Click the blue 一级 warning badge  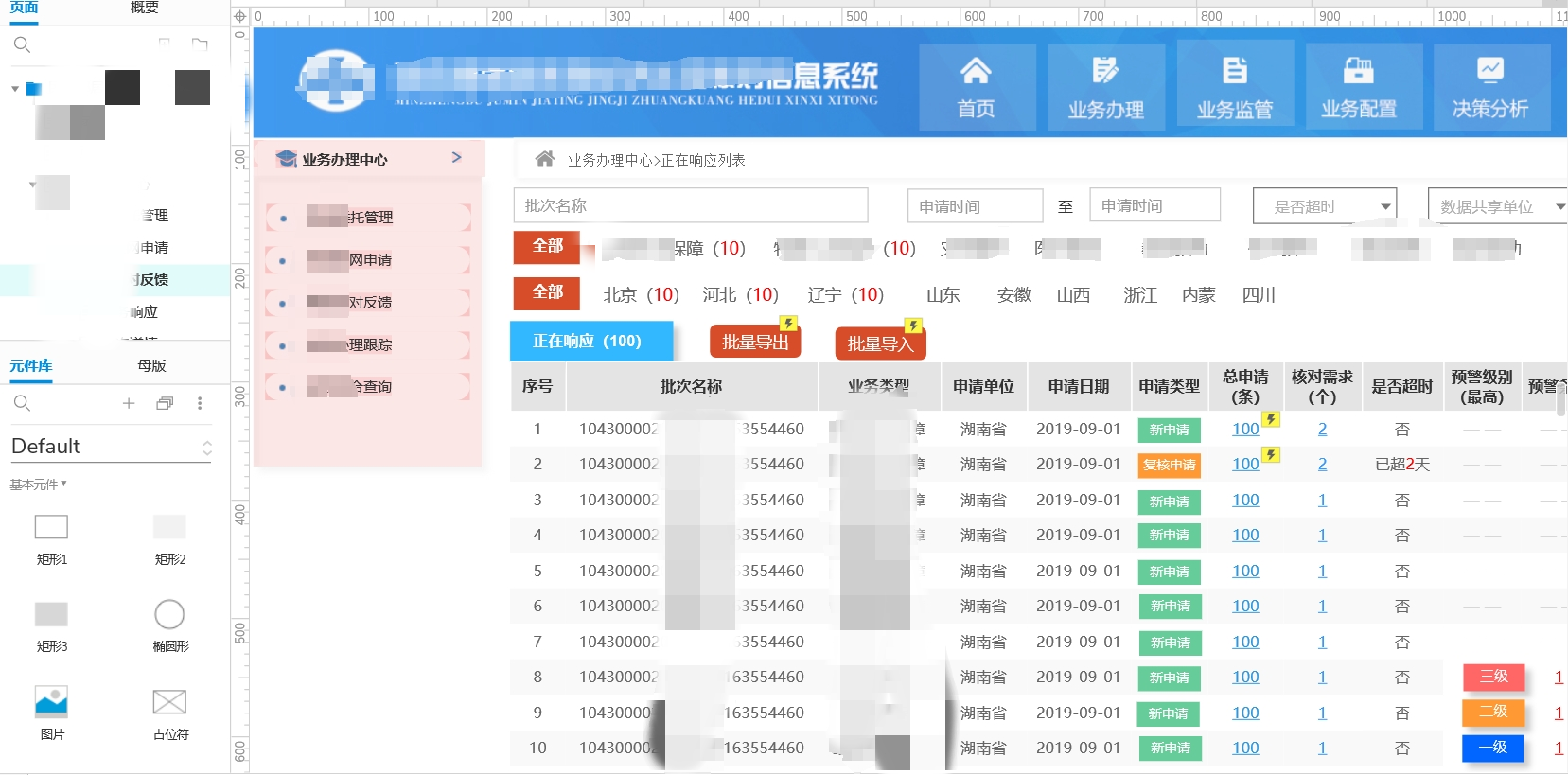tap(1493, 748)
